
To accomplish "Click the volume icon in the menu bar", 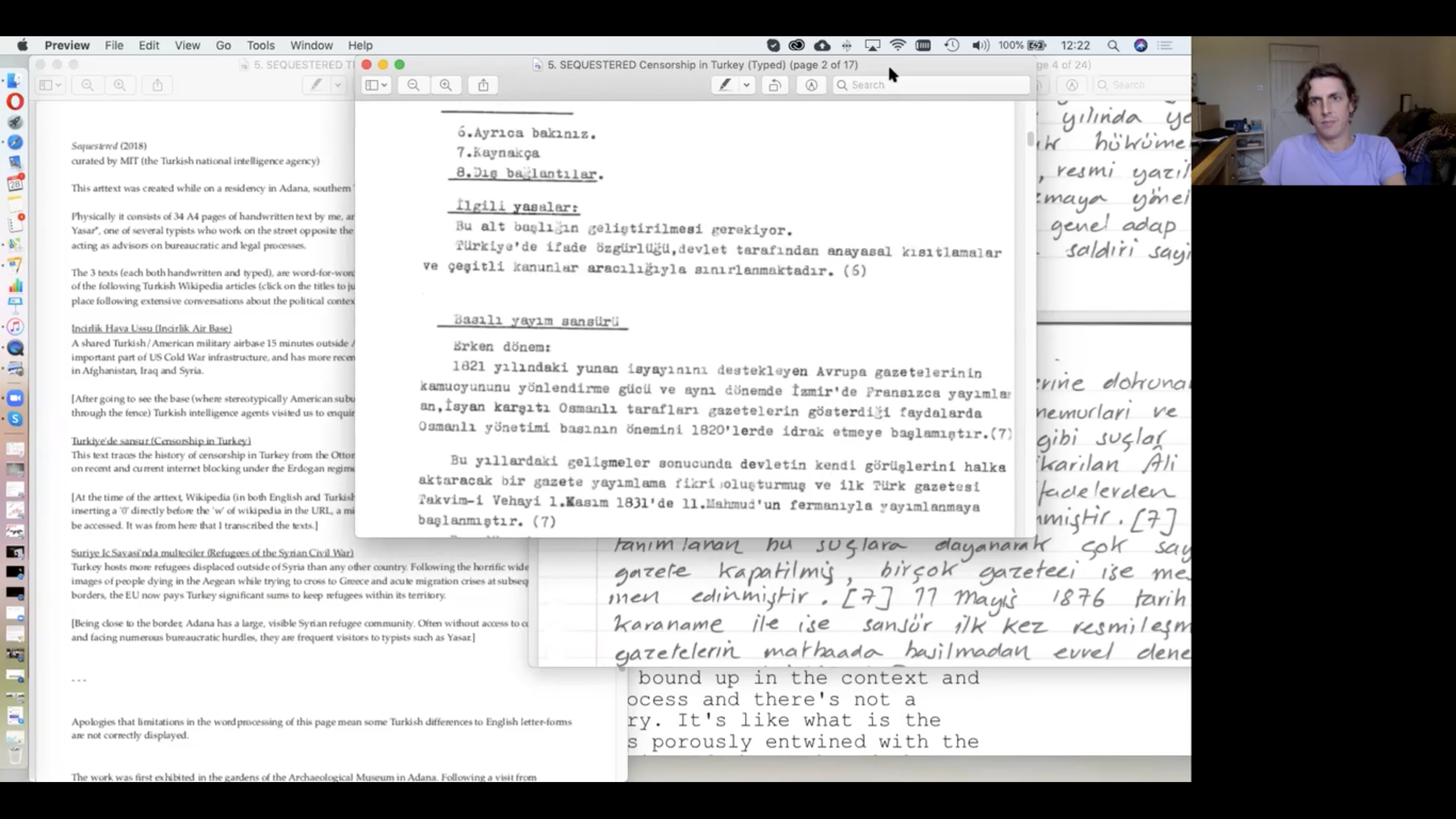I will 980,45.
